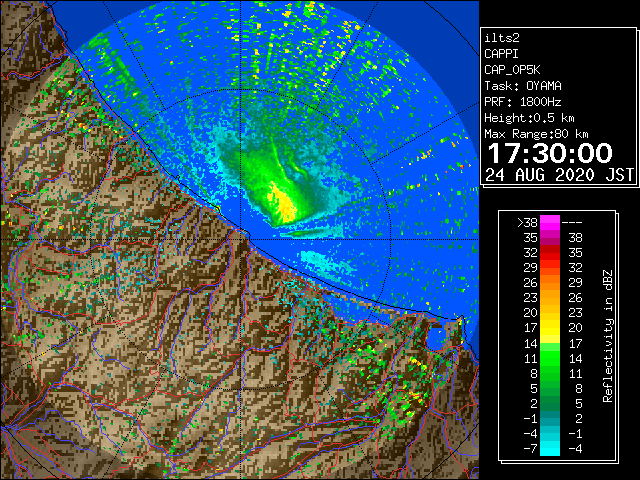Image resolution: width=640 pixels, height=480 pixels.
Task: Click the "---" legend label
Action: (x=572, y=223)
